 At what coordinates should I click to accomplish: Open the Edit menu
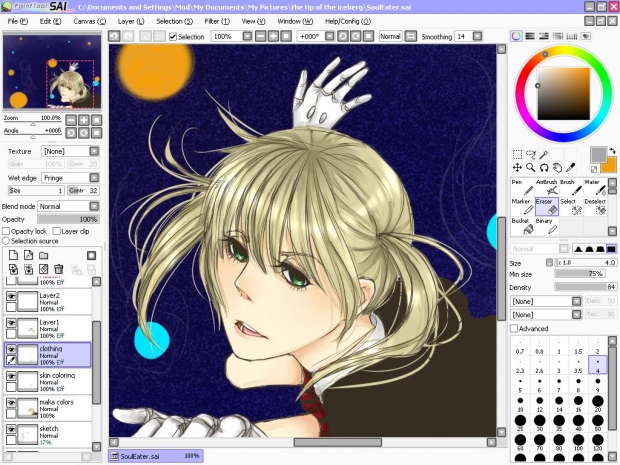[50, 21]
